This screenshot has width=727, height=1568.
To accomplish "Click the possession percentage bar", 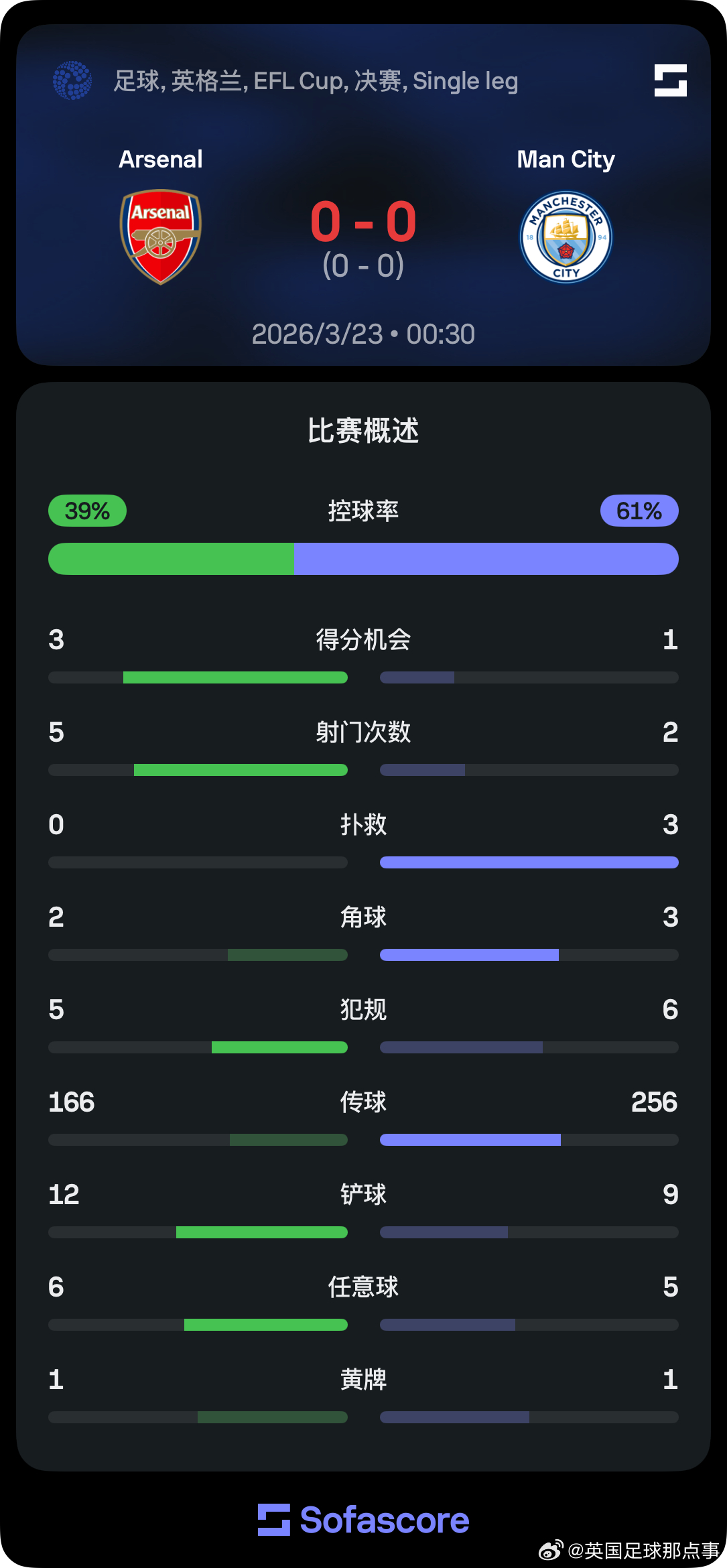I will point(363,558).
